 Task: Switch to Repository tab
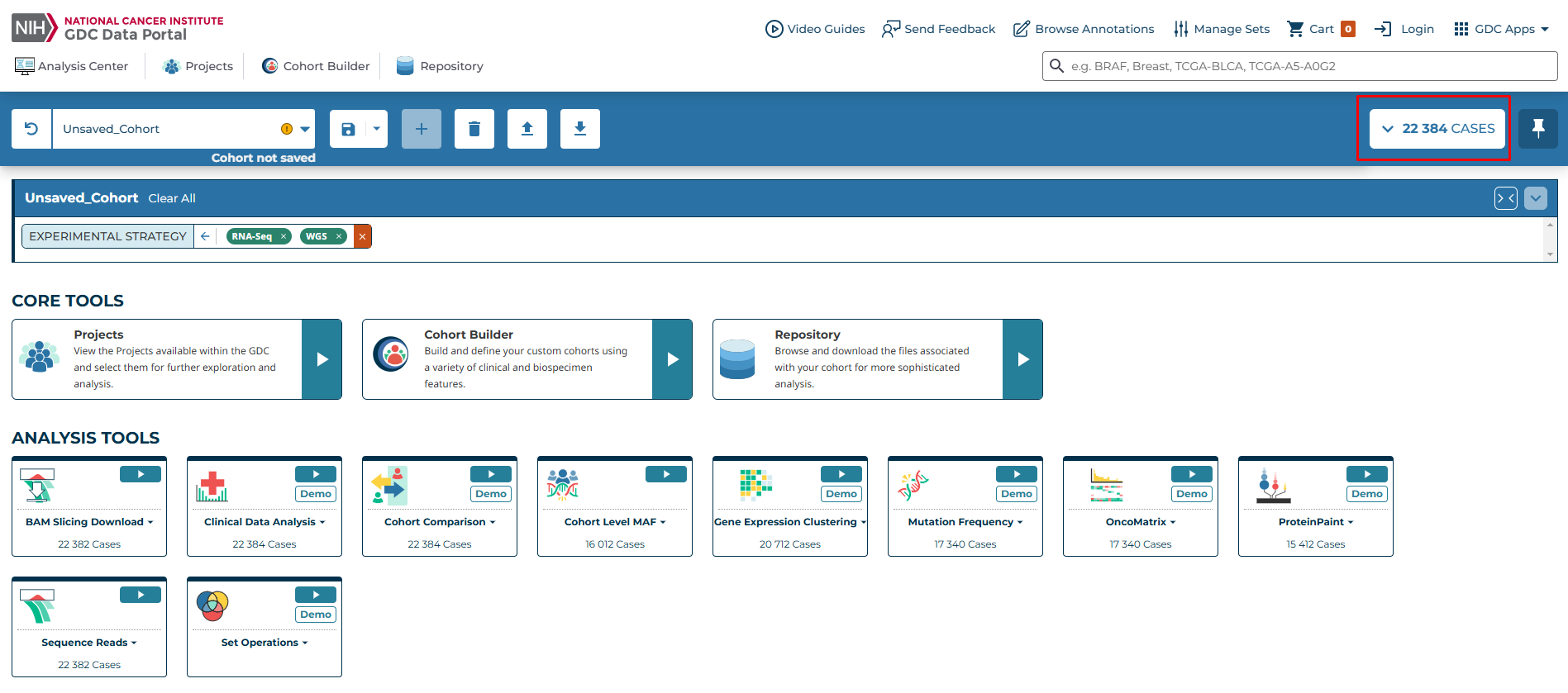pos(440,66)
